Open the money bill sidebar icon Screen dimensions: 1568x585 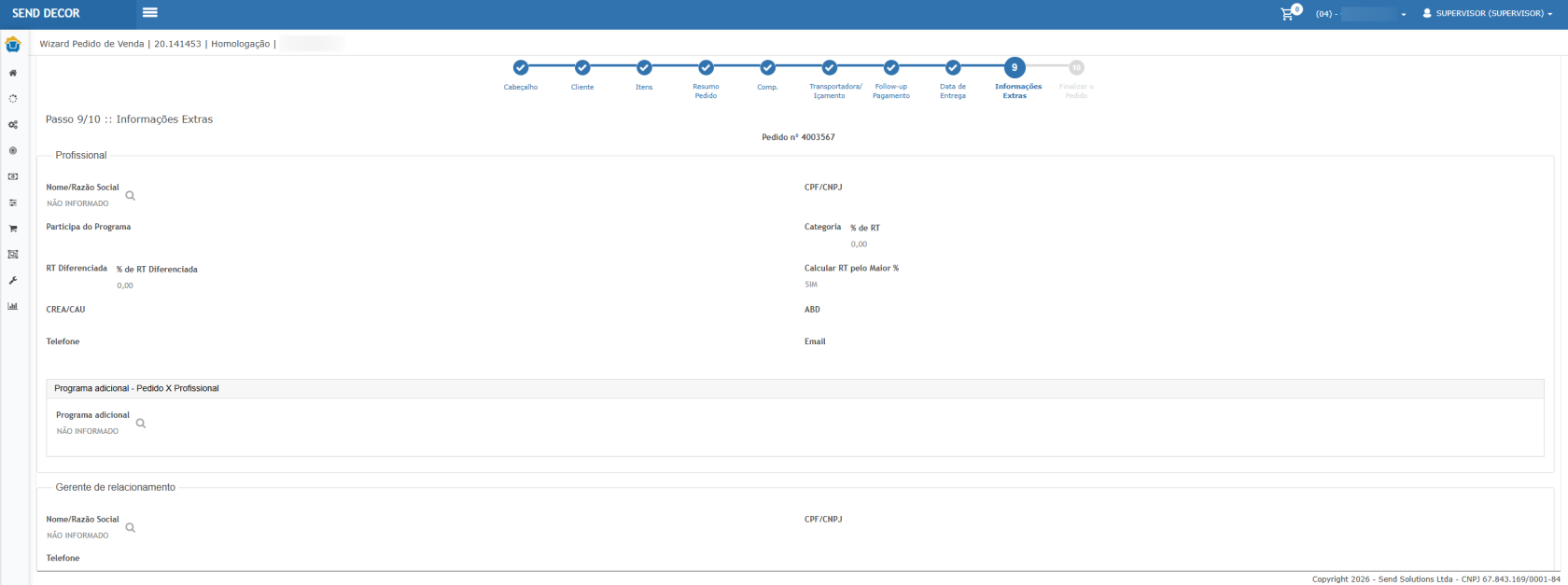click(13, 176)
